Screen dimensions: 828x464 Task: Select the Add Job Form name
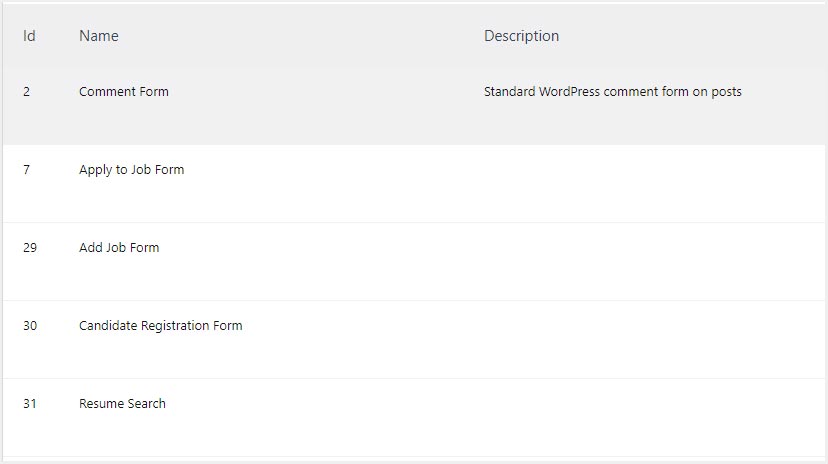click(119, 248)
